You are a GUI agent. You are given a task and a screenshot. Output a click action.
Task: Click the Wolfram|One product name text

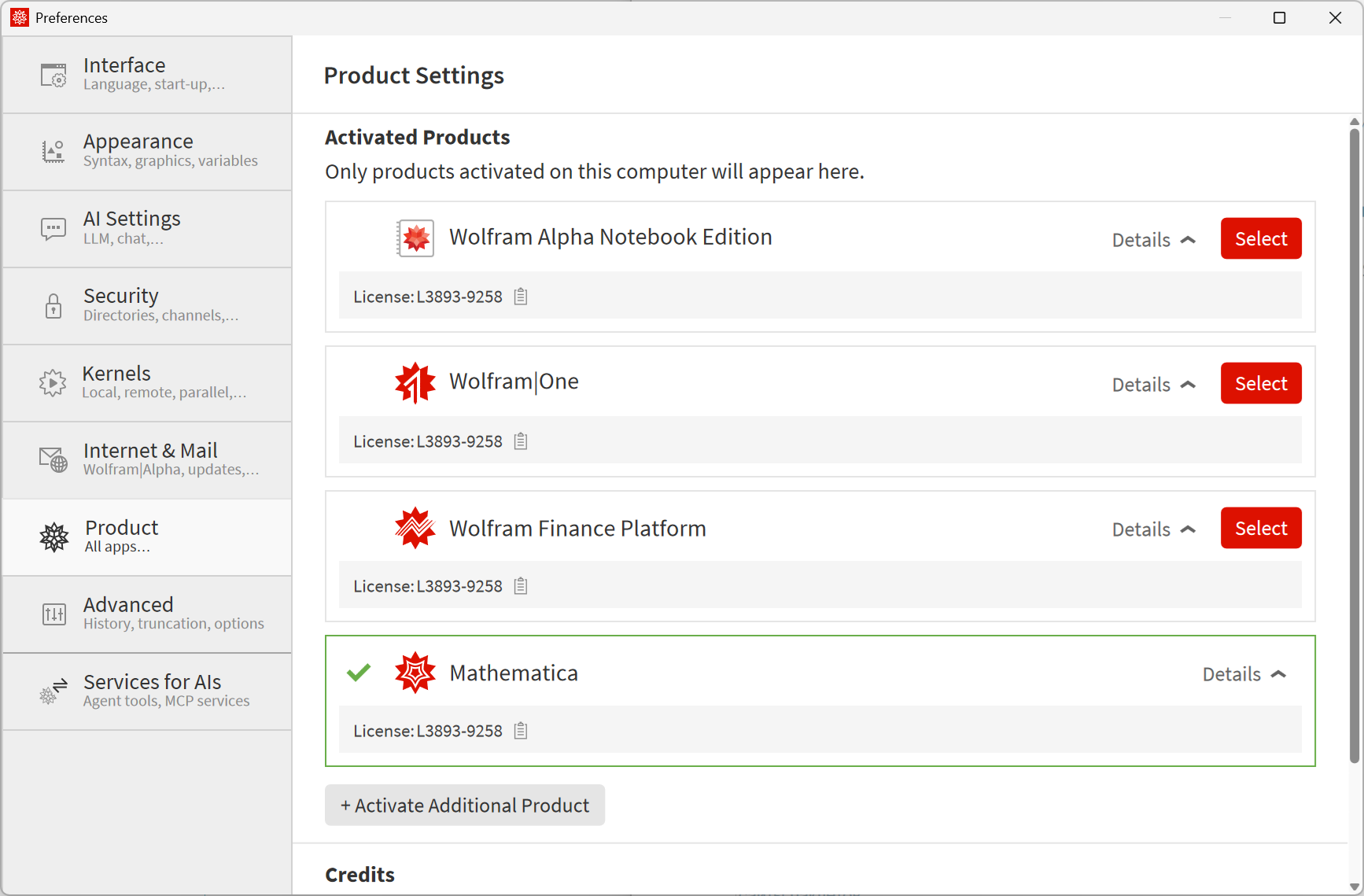(x=514, y=382)
